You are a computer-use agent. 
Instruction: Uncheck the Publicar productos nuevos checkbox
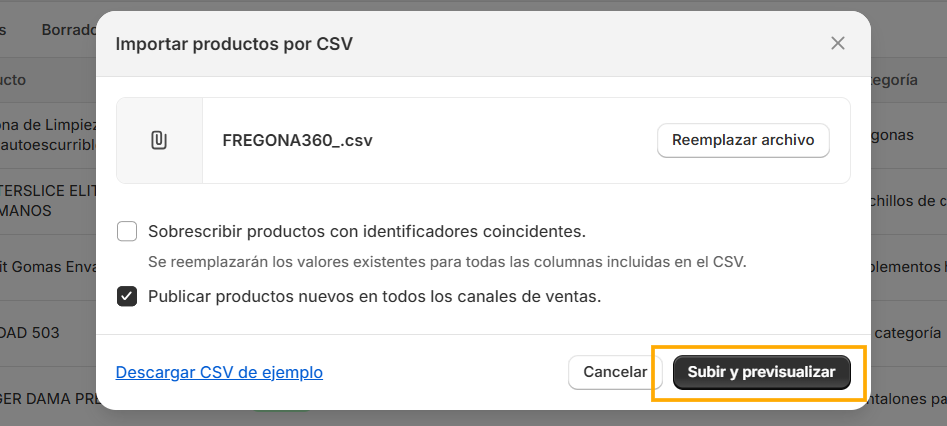pos(127,297)
